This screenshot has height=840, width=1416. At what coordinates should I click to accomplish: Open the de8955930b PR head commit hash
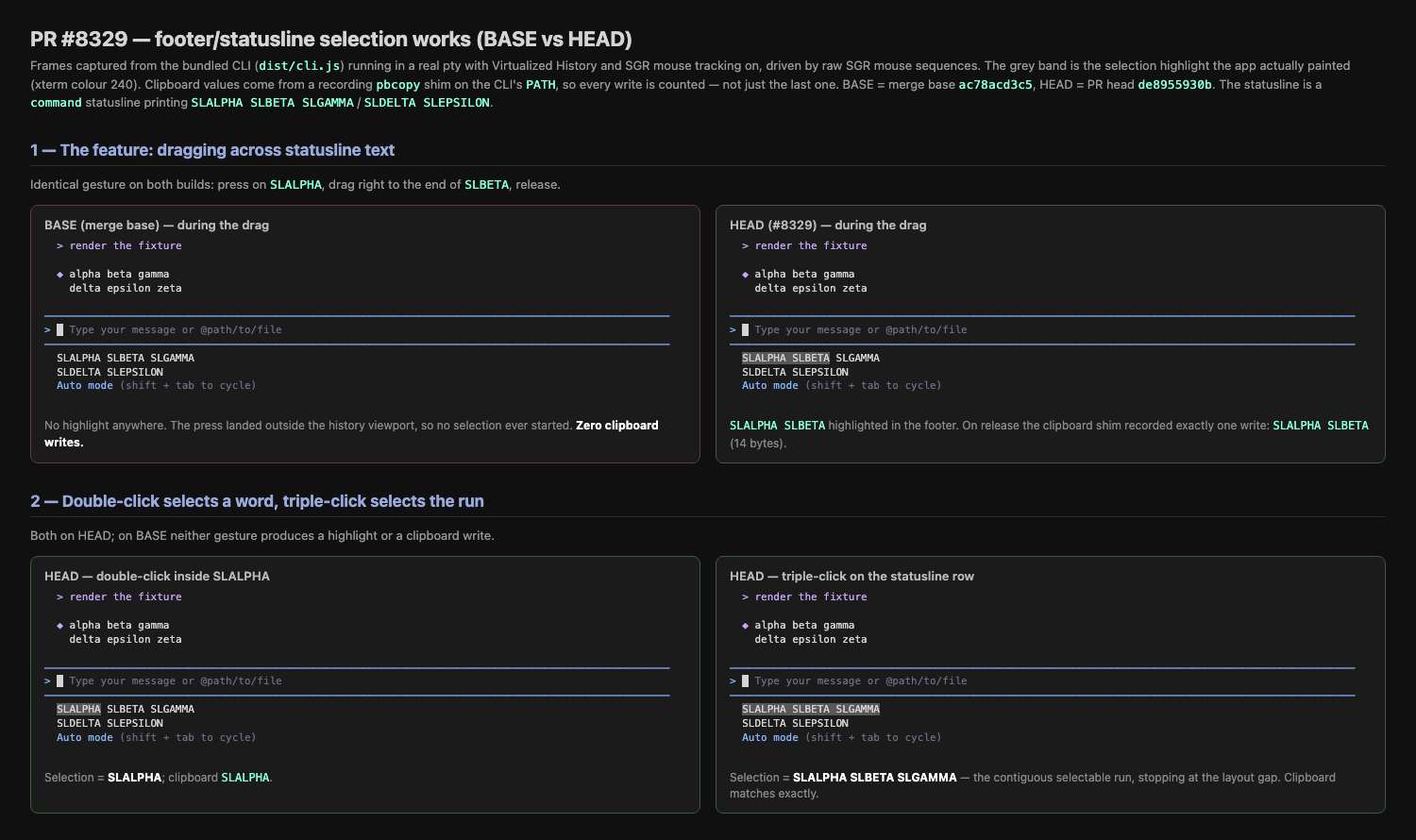(1174, 85)
